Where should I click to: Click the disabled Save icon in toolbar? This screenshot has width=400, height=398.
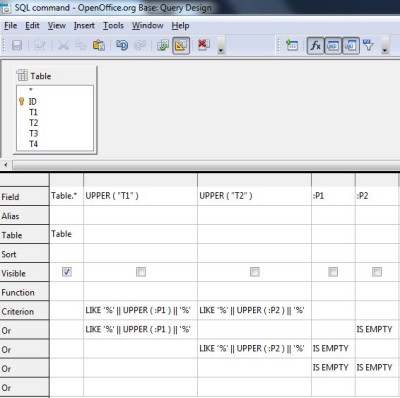[17, 45]
